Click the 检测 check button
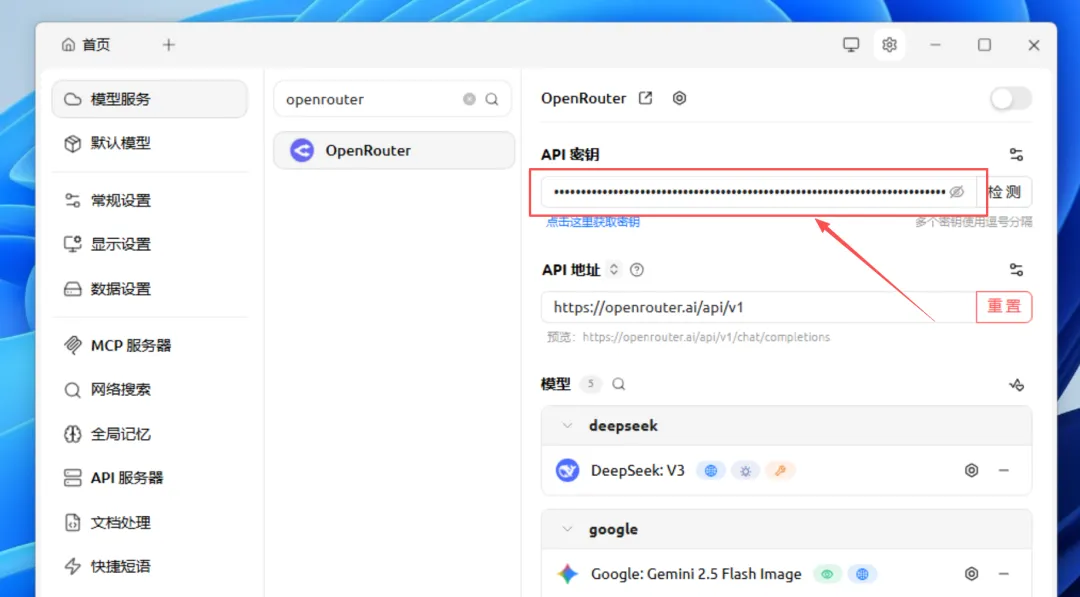This screenshot has height=597, width=1080. [x=1004, y=192]
